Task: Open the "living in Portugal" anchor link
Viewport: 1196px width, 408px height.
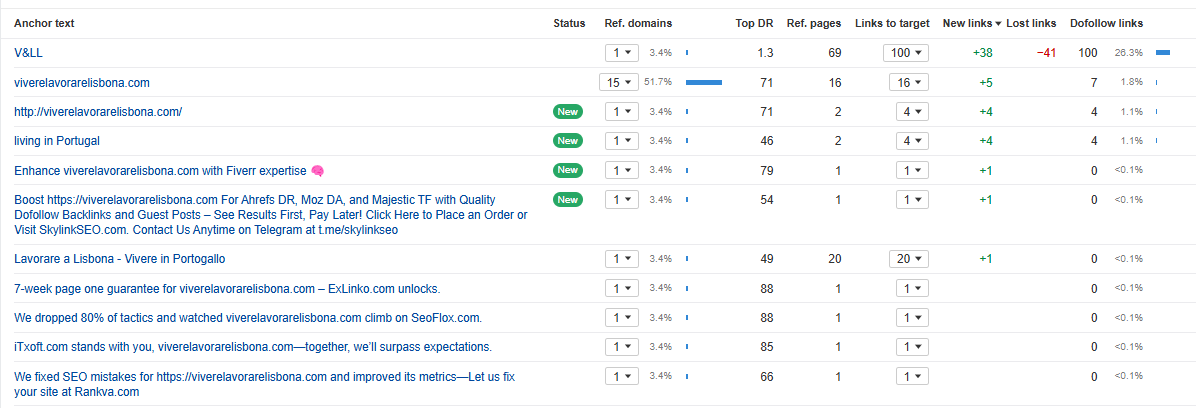Action: 57,141
